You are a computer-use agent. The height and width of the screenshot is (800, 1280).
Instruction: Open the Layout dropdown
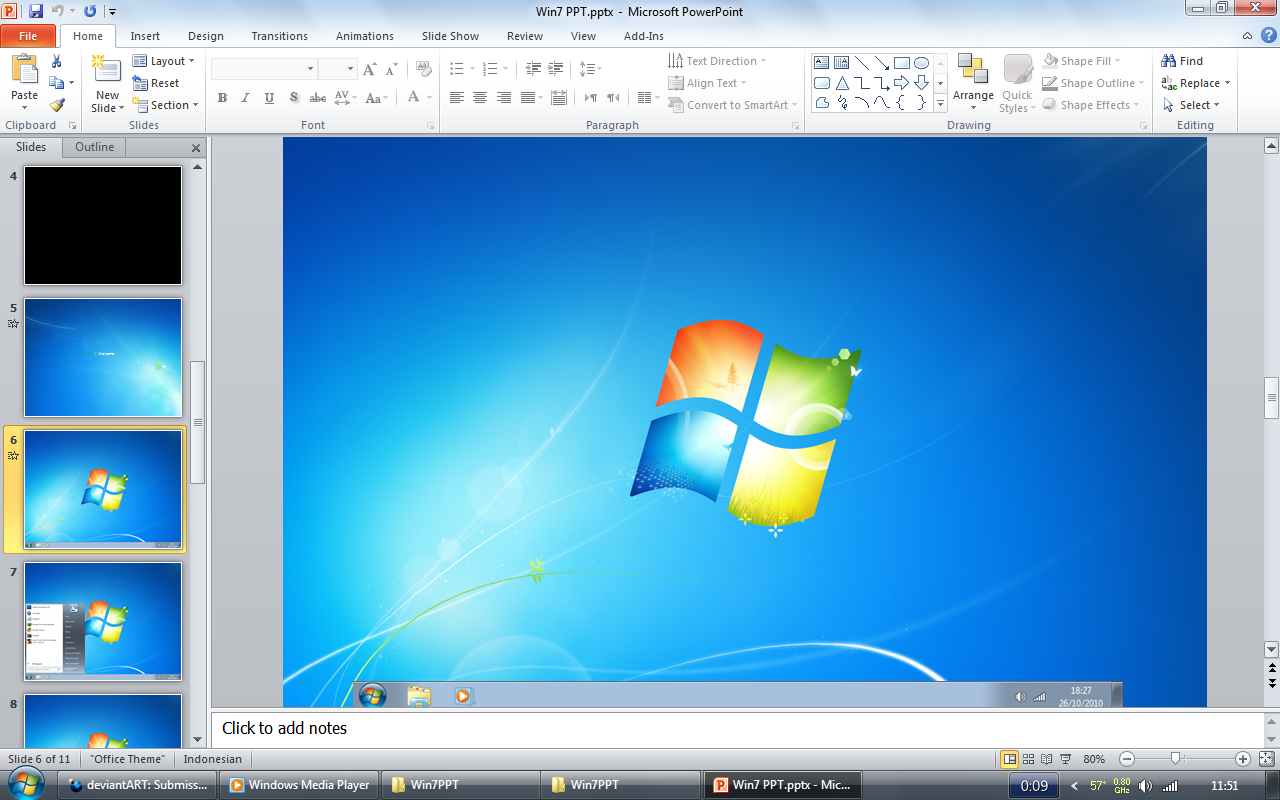[164, 61]
